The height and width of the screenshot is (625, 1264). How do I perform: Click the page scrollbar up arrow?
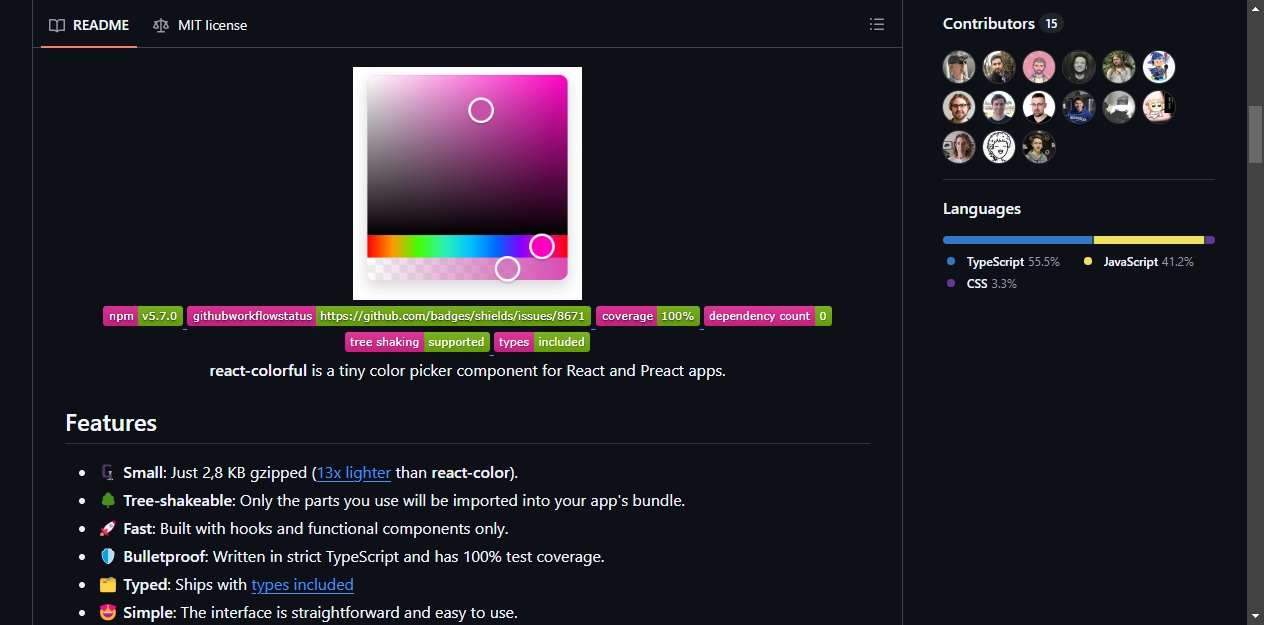click(1255, 8)
